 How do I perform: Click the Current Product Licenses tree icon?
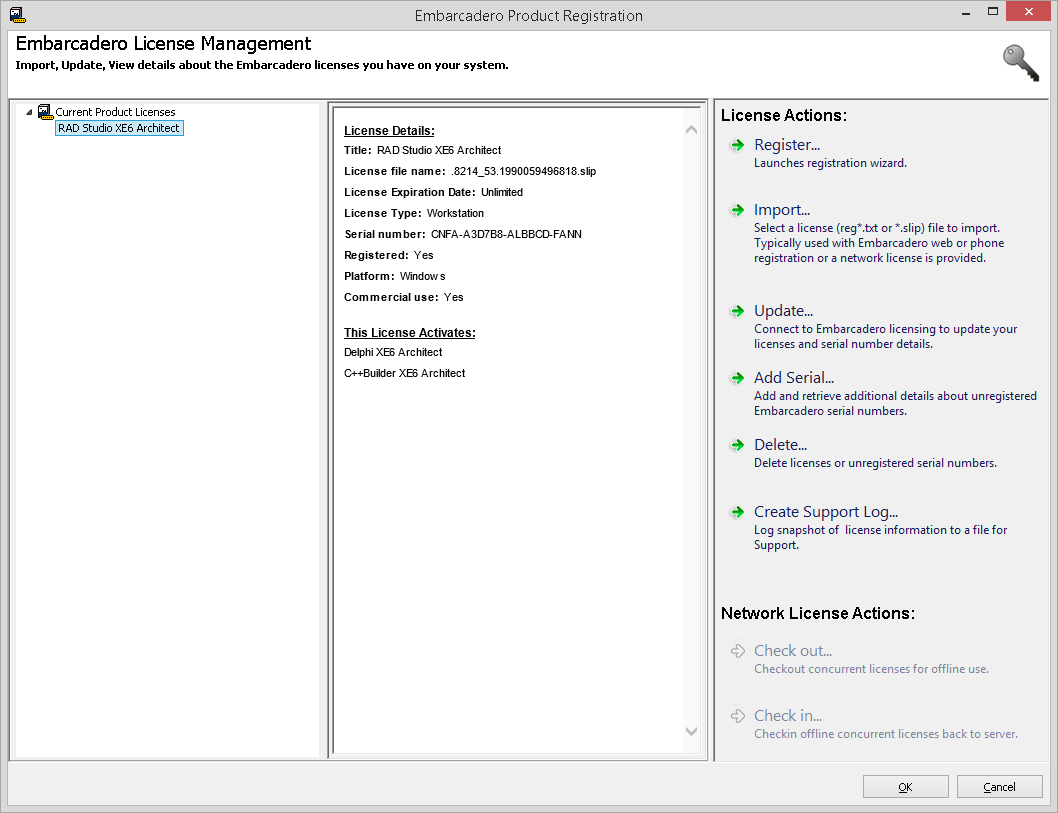click(45, 112)
